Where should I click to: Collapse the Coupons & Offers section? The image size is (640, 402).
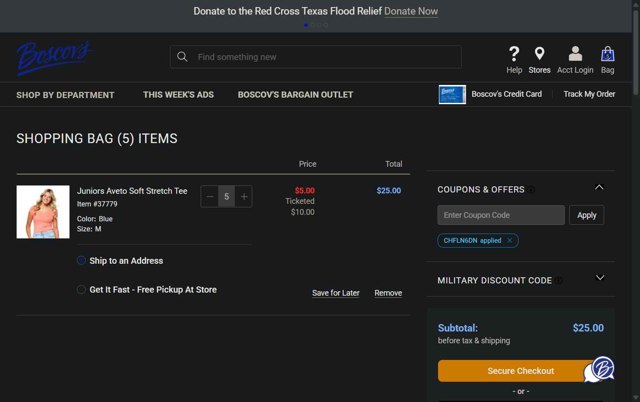click(599, 187)
